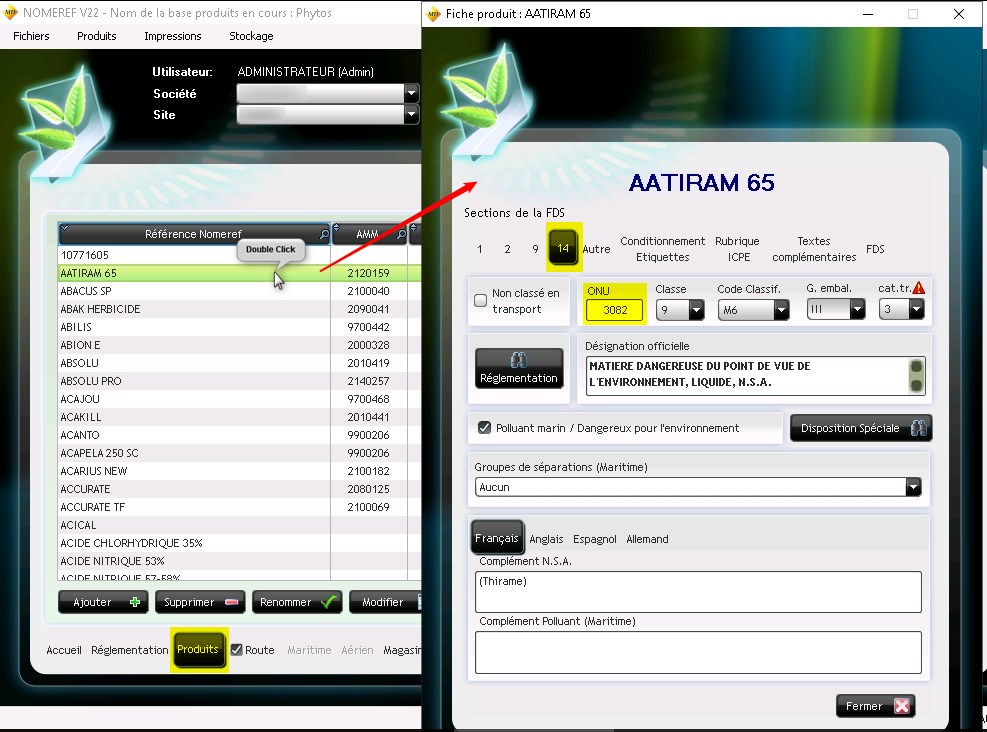Viewport: 987px width, 732px height.
Task: Click the binoculars icon on Disposition Spéciale
Action: click(x=918, y=428)
